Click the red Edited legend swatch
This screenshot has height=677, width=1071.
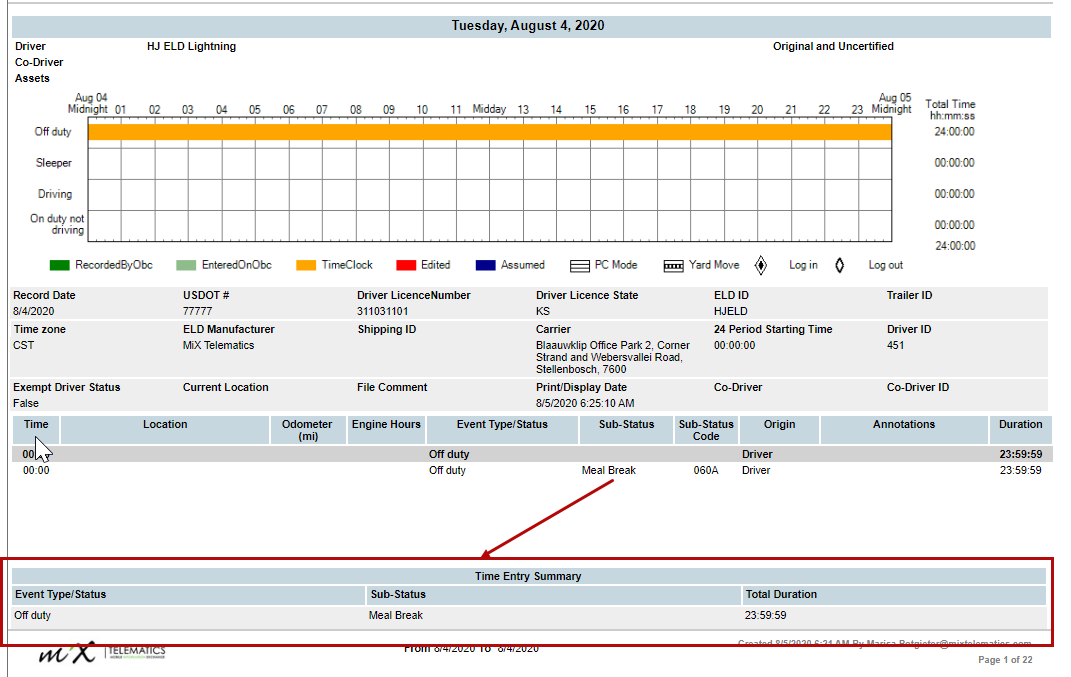point(406,265)
